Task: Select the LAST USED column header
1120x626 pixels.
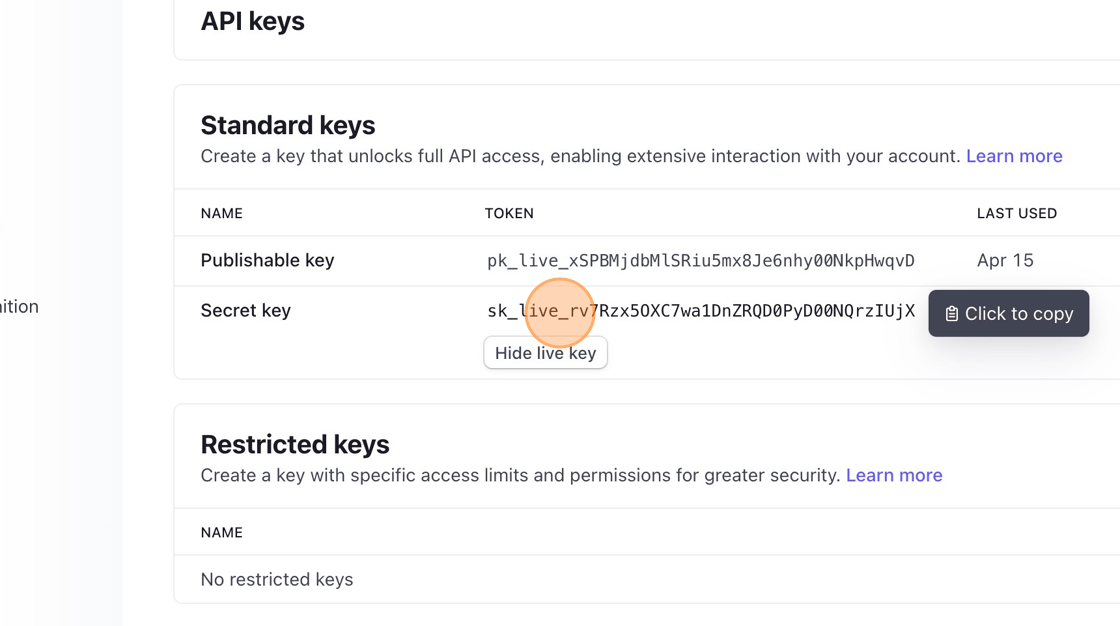Action: pos(1016,213)
